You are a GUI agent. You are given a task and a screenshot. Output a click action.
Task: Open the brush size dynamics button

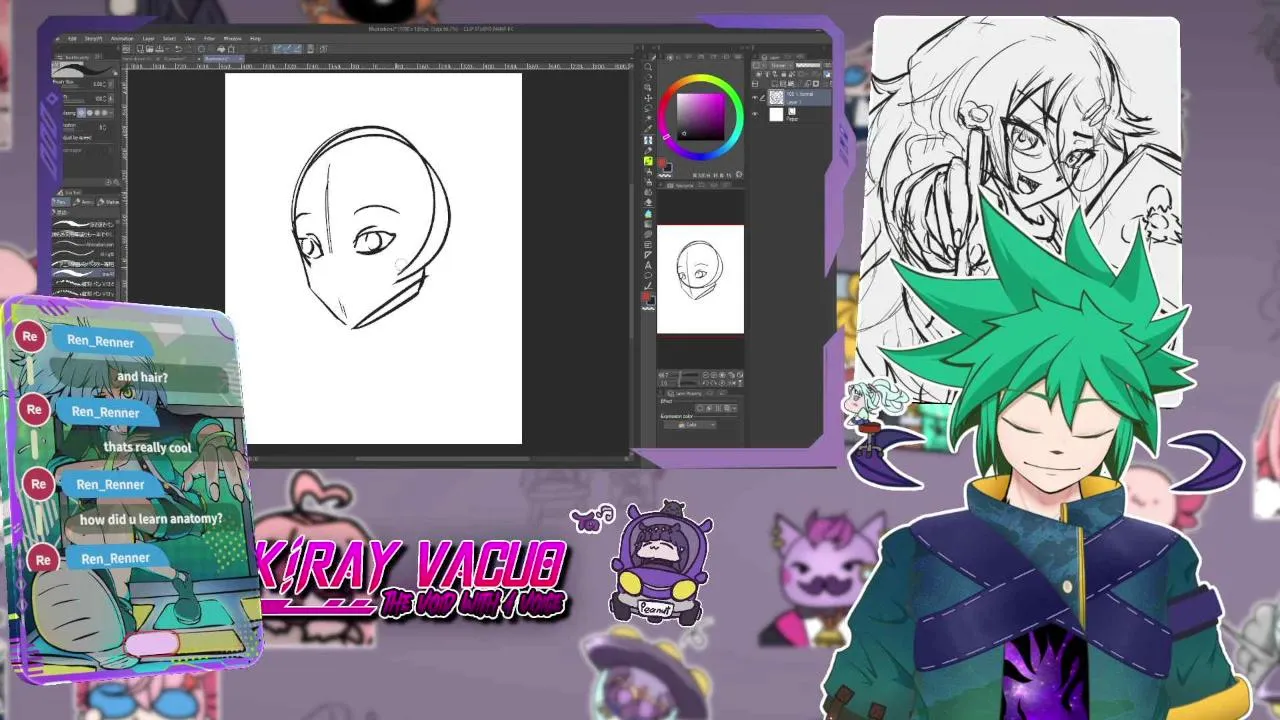point(111,83)
